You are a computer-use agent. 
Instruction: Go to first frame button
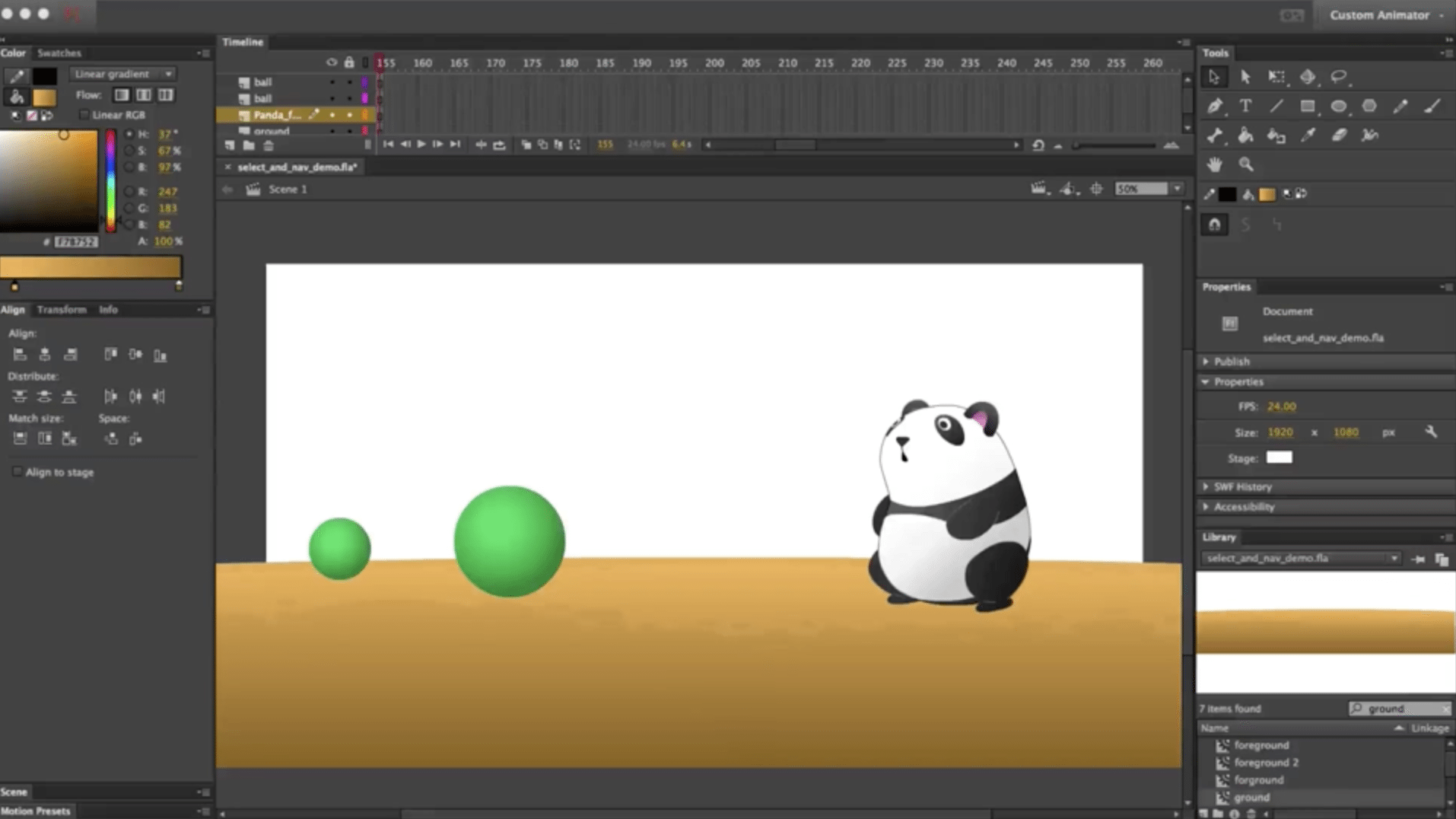coord(388,144)
